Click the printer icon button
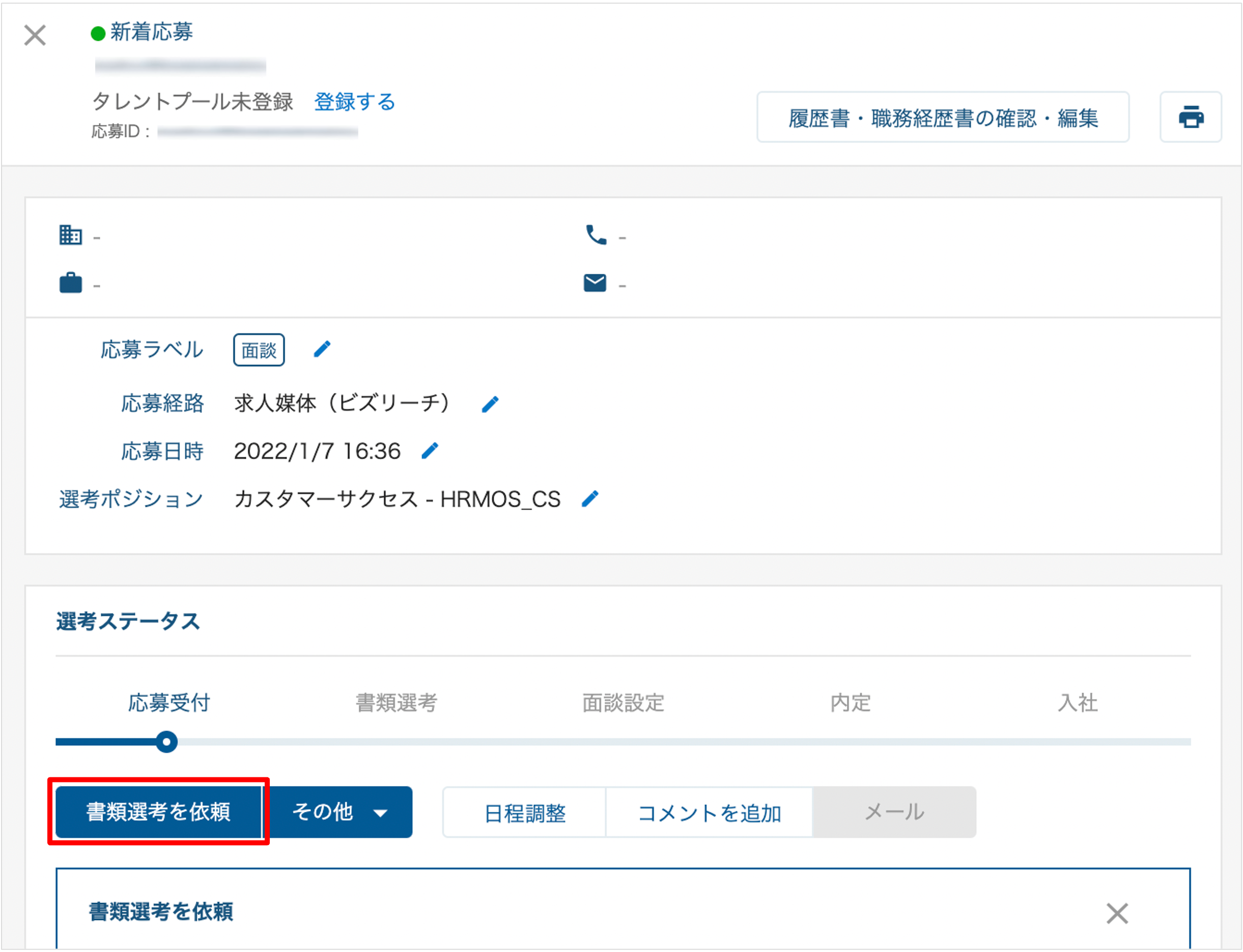The image size is (1243, 952). pos(1191,117)
